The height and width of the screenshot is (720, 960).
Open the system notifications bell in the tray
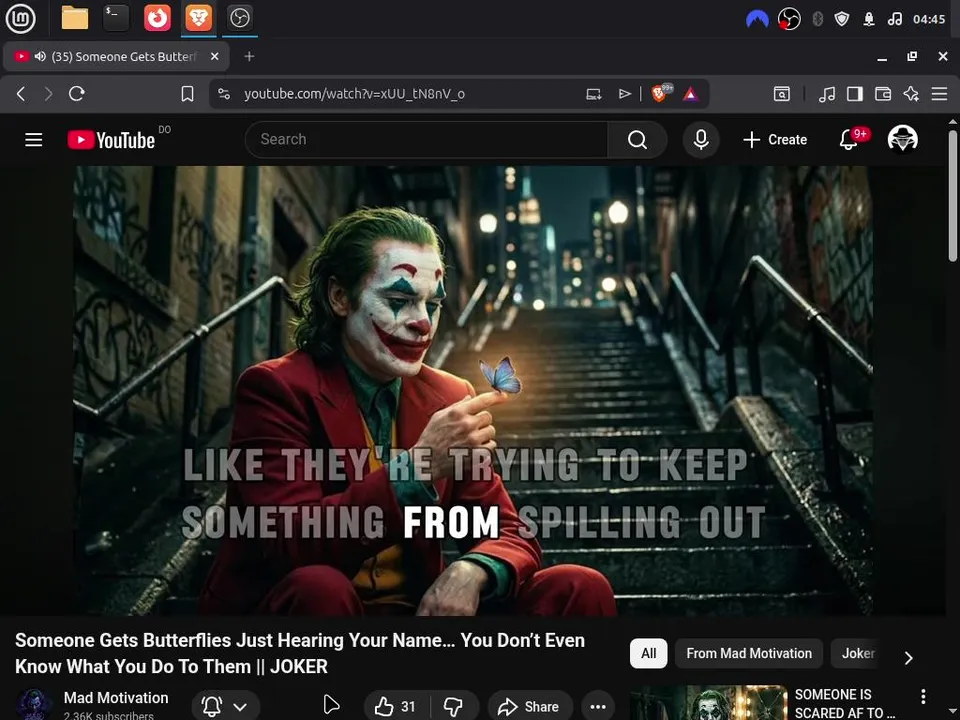tap(869, 19)
